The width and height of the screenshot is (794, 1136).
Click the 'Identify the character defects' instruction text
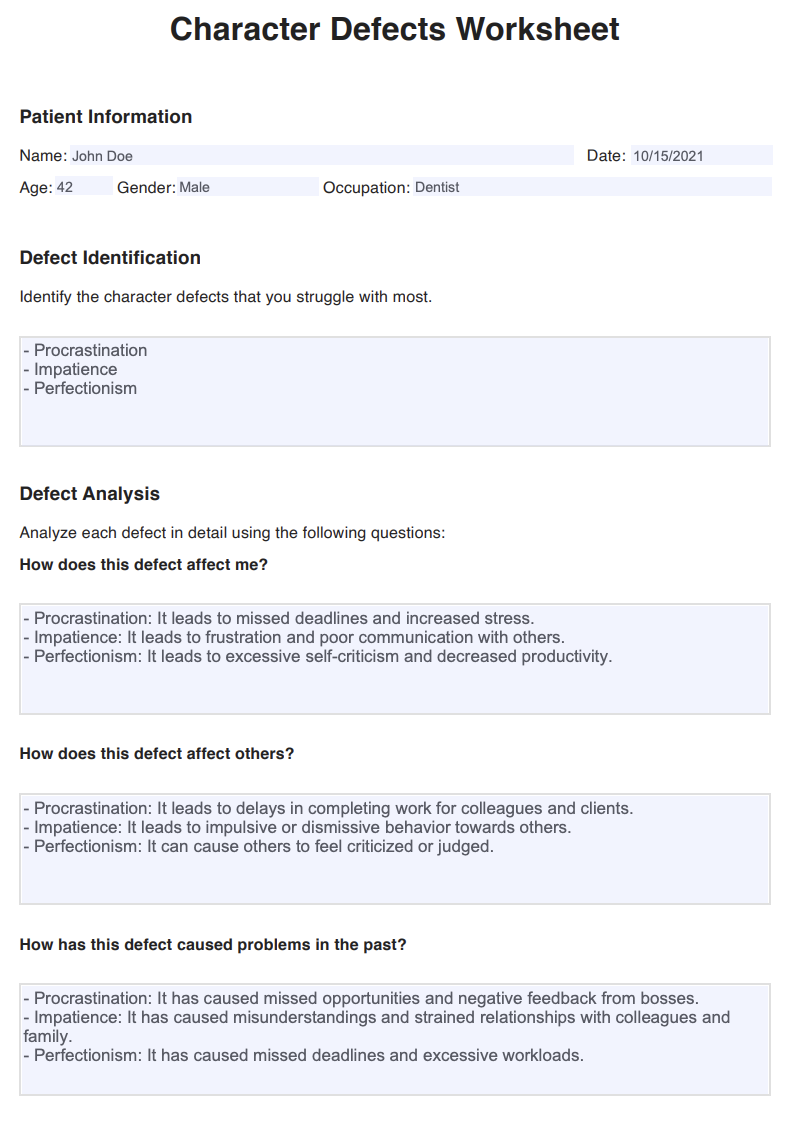[226, 297]
